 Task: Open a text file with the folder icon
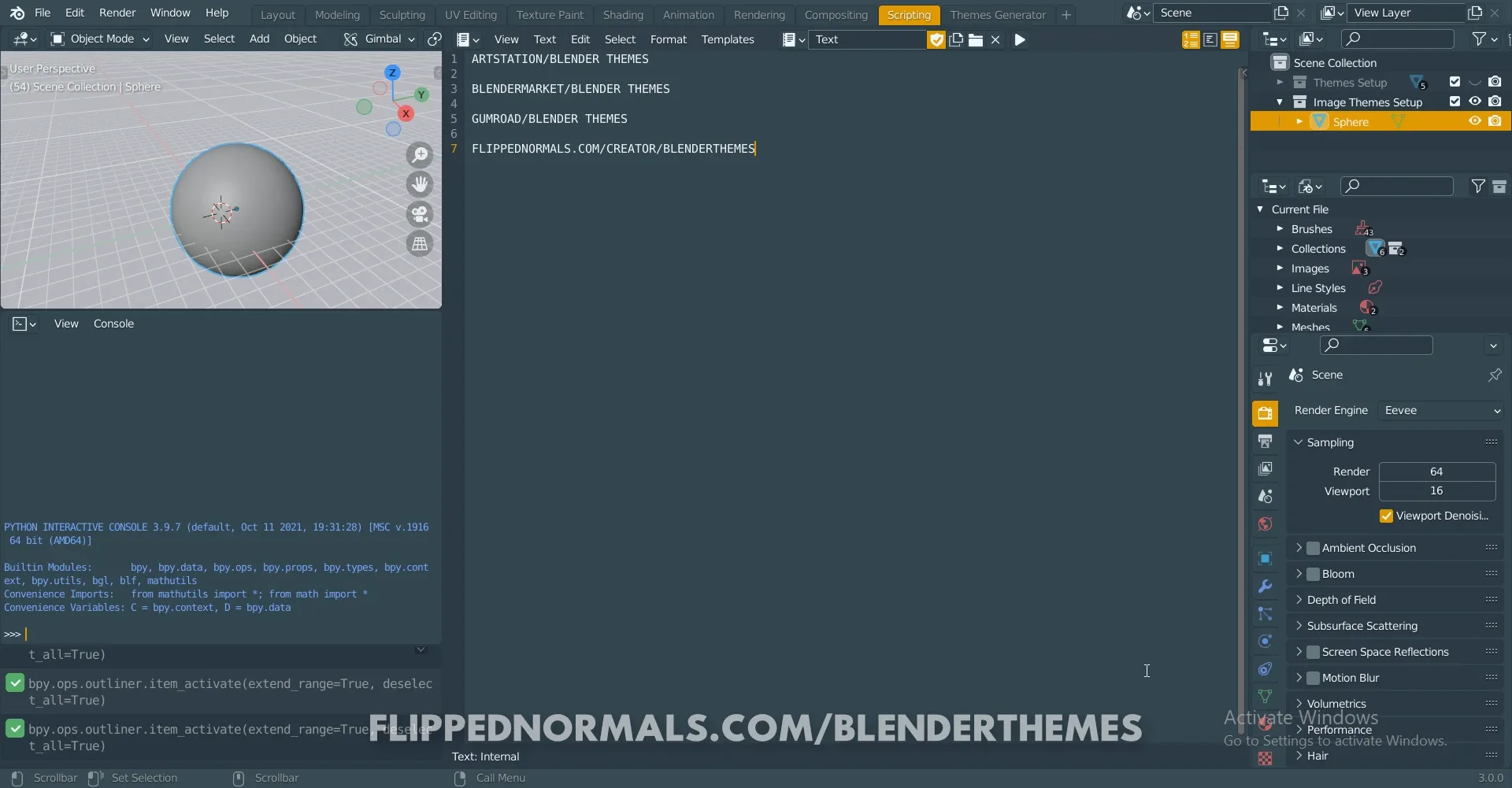(976, 39)
